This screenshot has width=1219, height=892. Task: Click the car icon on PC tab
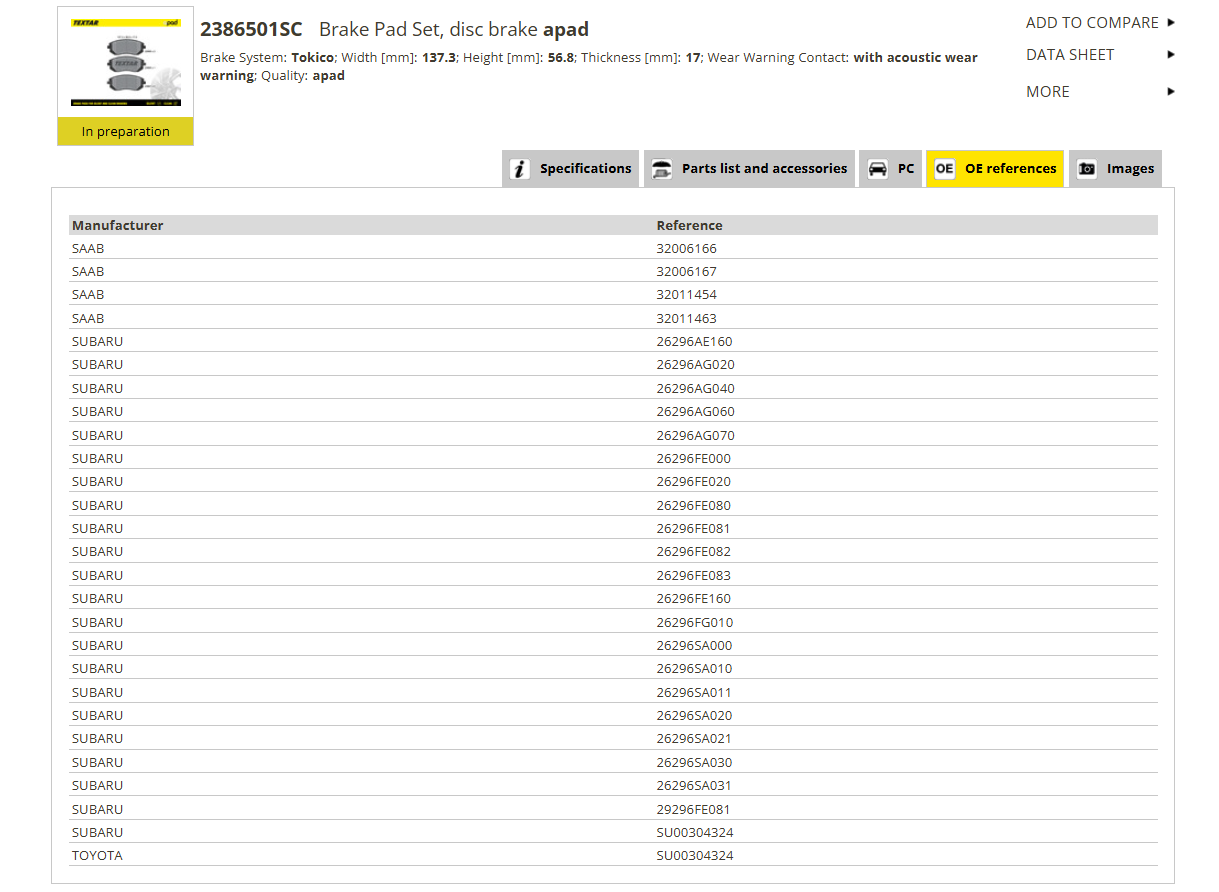pyautogui.click(x=877, y=169)
